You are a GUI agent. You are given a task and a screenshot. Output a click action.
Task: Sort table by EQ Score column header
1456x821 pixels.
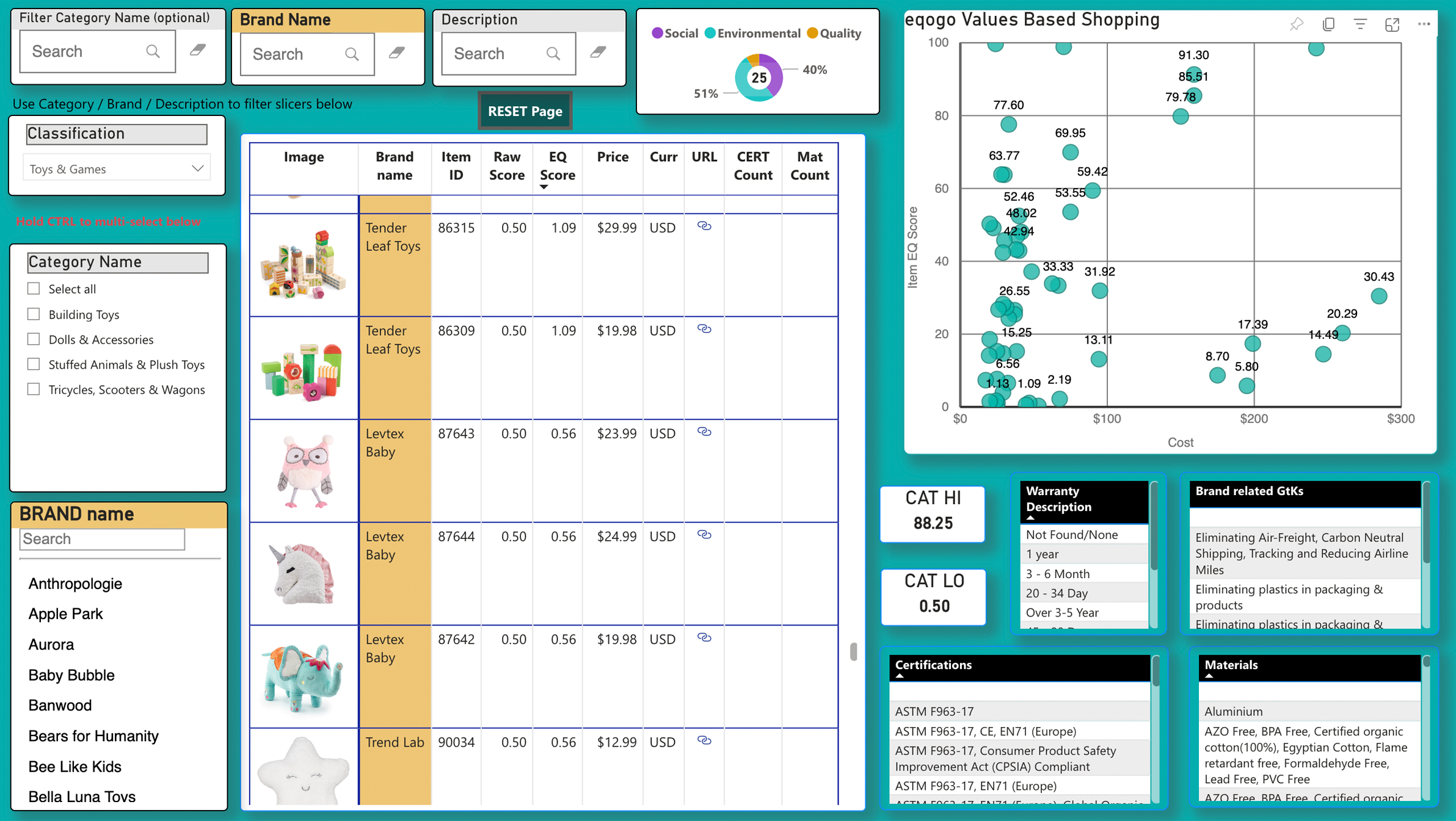(x=557, y=166)
